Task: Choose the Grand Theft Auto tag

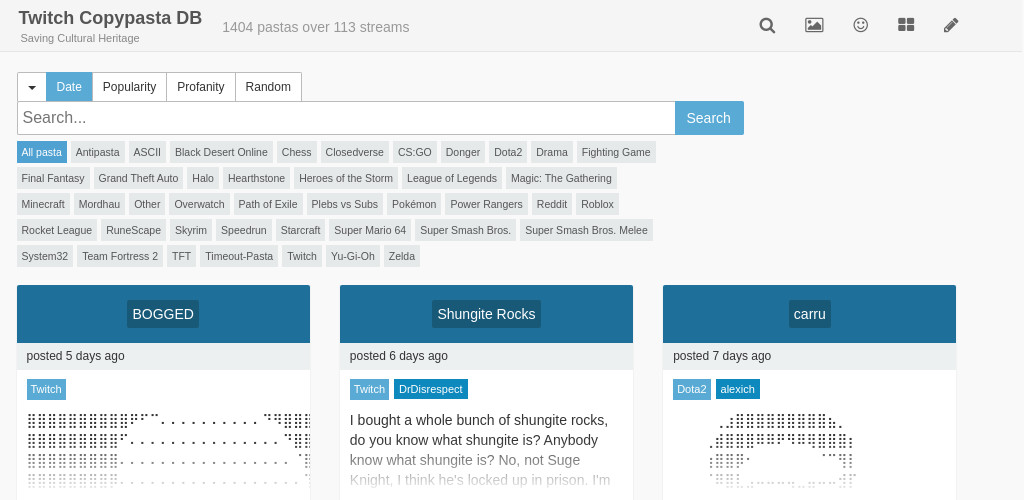Action: pyautogui.click(x=138, y=178)
